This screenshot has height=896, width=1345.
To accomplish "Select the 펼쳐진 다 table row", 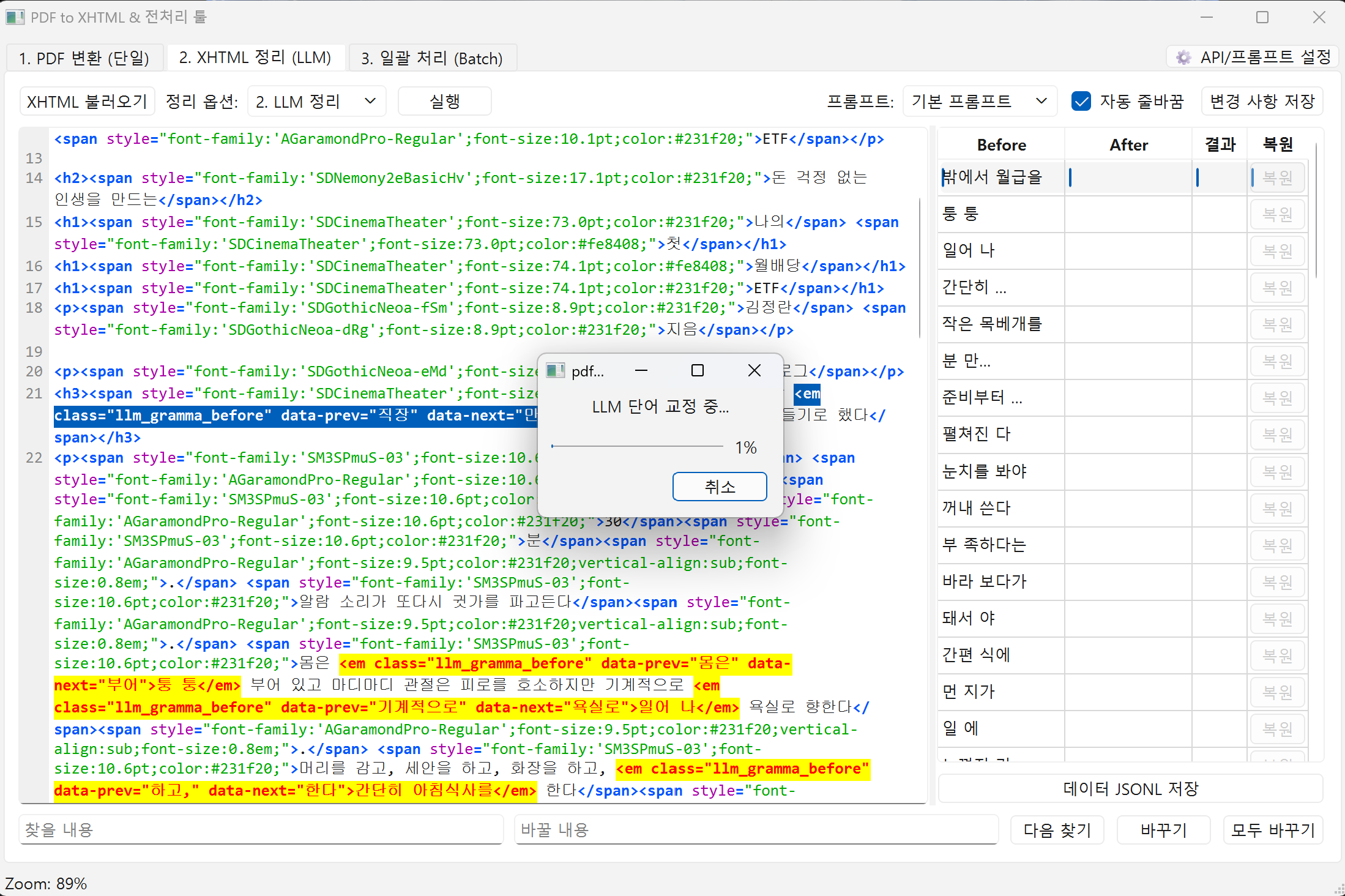I will 1123,435.
